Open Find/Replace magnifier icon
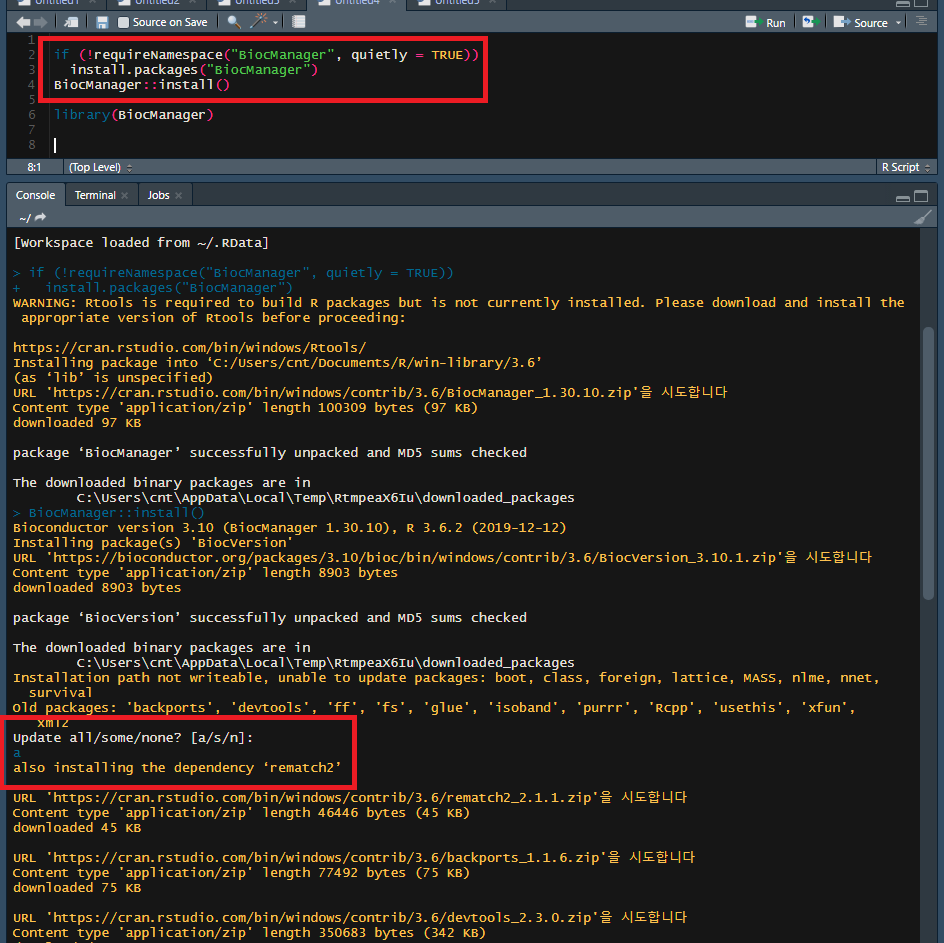944x943 pixels. pyautogui.click(x=234, y=22)
